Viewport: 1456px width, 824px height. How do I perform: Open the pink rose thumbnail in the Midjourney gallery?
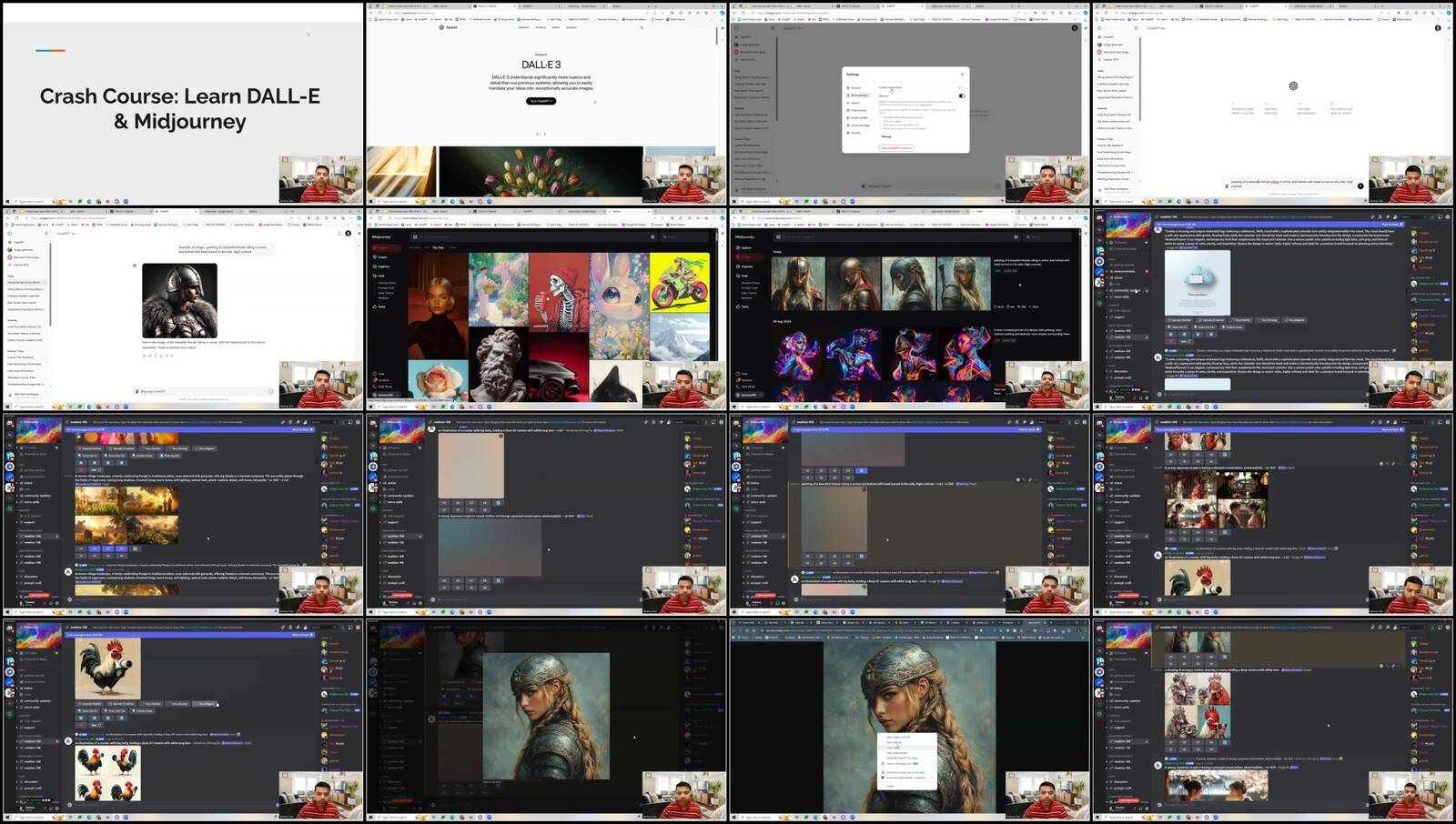[x=437, y=380]
